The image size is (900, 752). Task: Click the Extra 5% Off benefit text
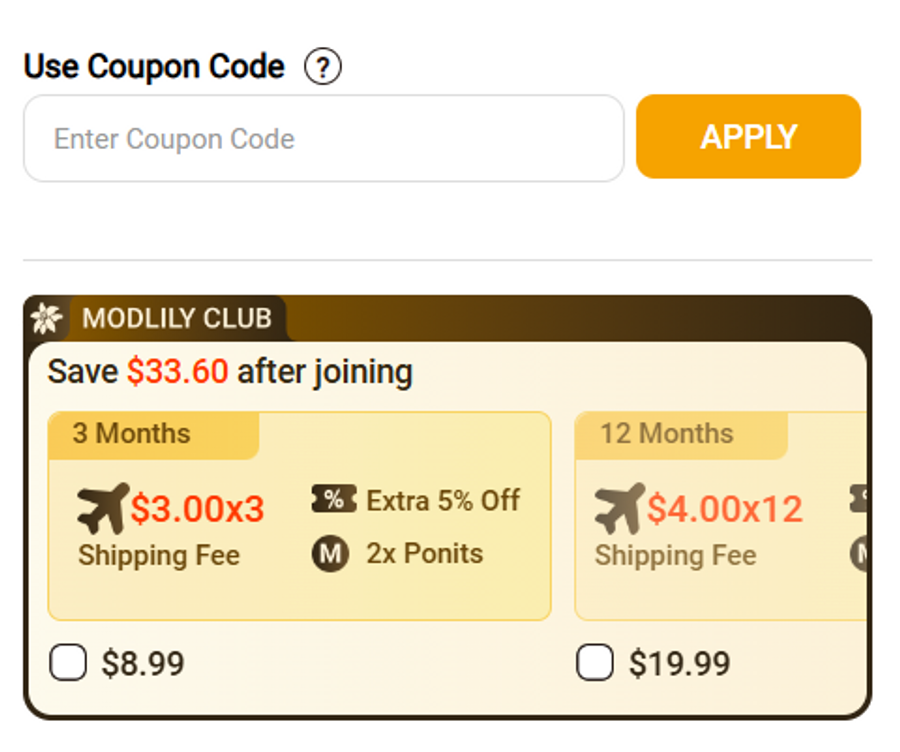tap(443, 500)
